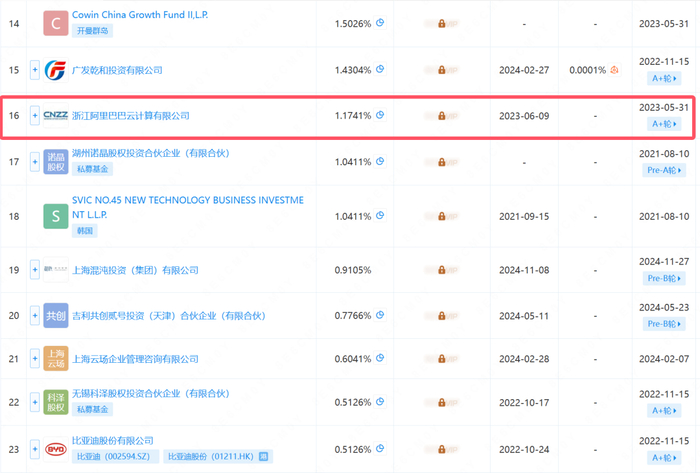Open shareholding chart icon next to 0.7766%

point(380,315)
